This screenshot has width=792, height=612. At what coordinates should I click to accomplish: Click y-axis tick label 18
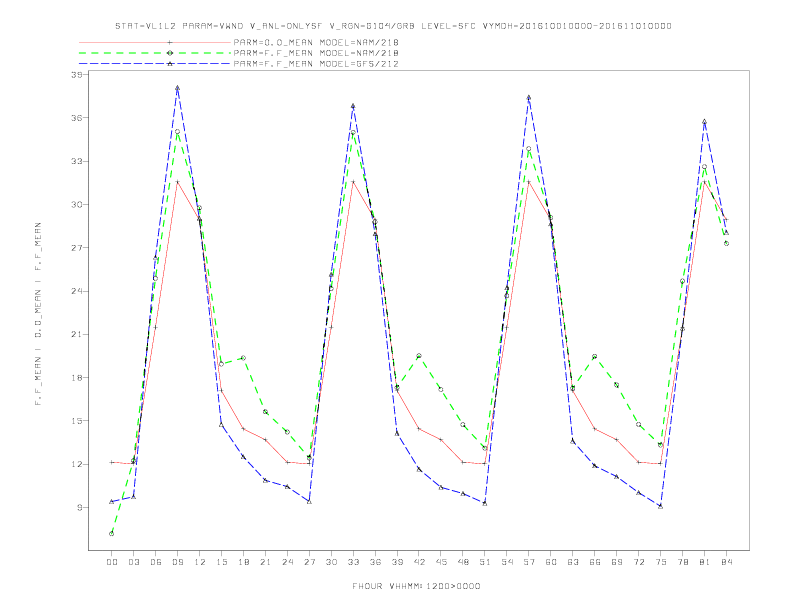[x=77, y=378]
